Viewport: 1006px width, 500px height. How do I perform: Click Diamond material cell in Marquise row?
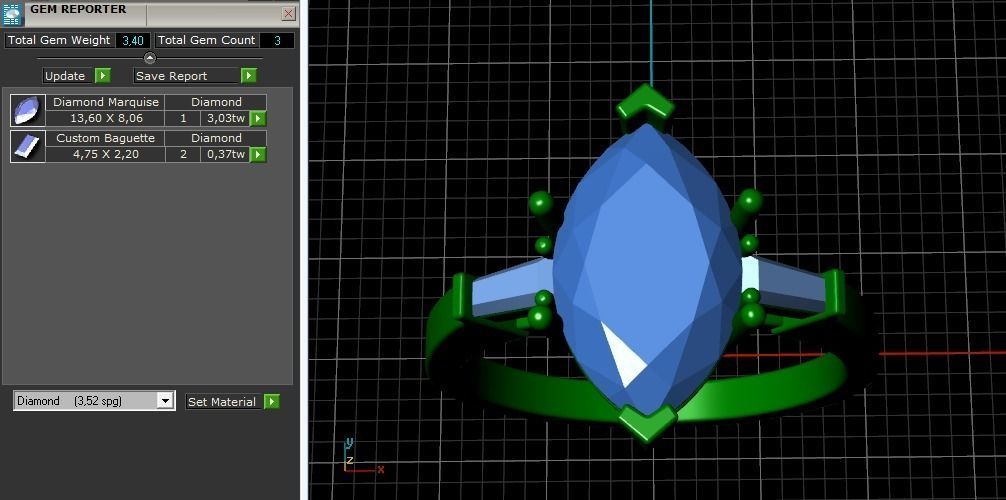pyautogui.click(x=216, y=102)
